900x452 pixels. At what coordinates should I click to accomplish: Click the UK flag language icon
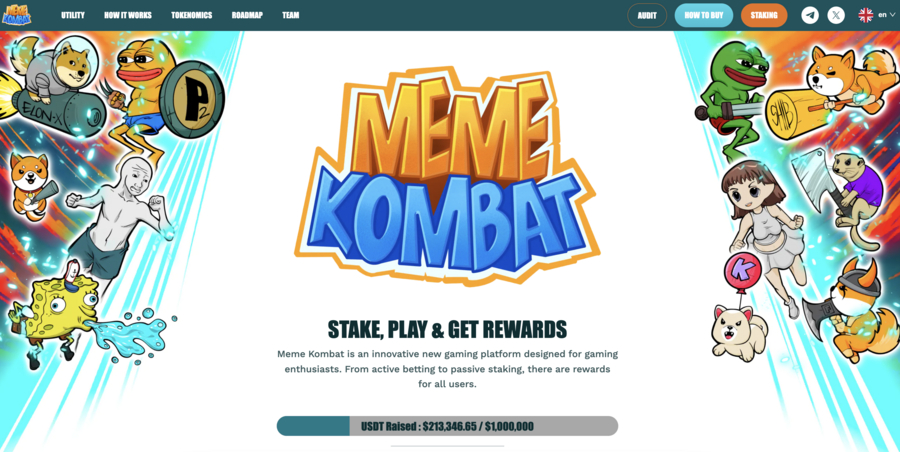[866, 15]
